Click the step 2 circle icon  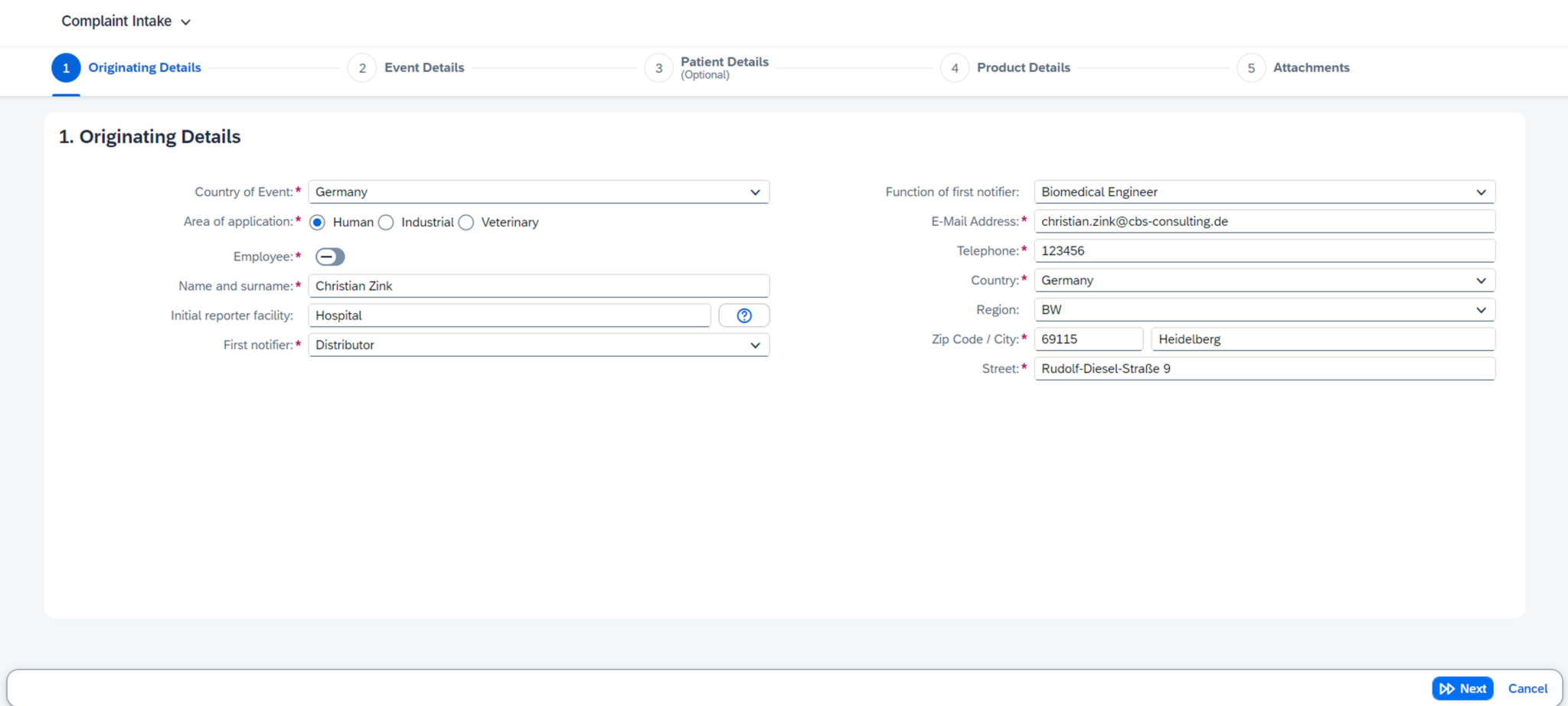point(362,67)
